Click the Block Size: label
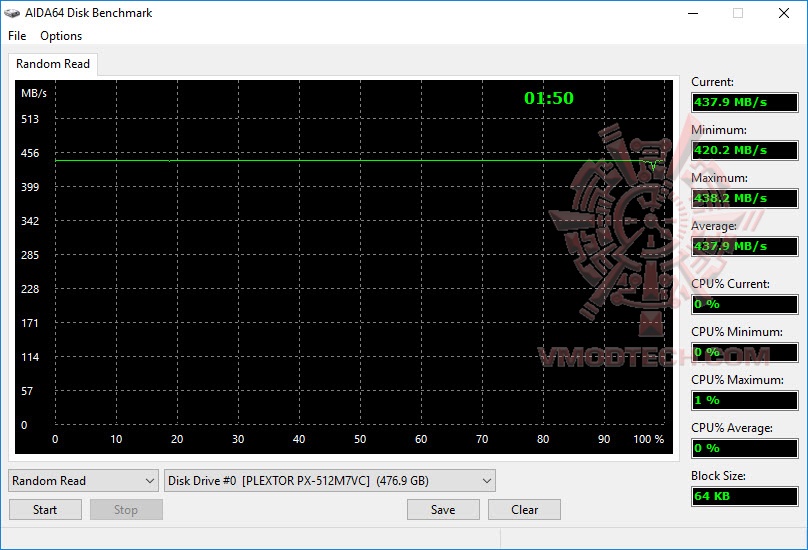 [x=718, y=476]
